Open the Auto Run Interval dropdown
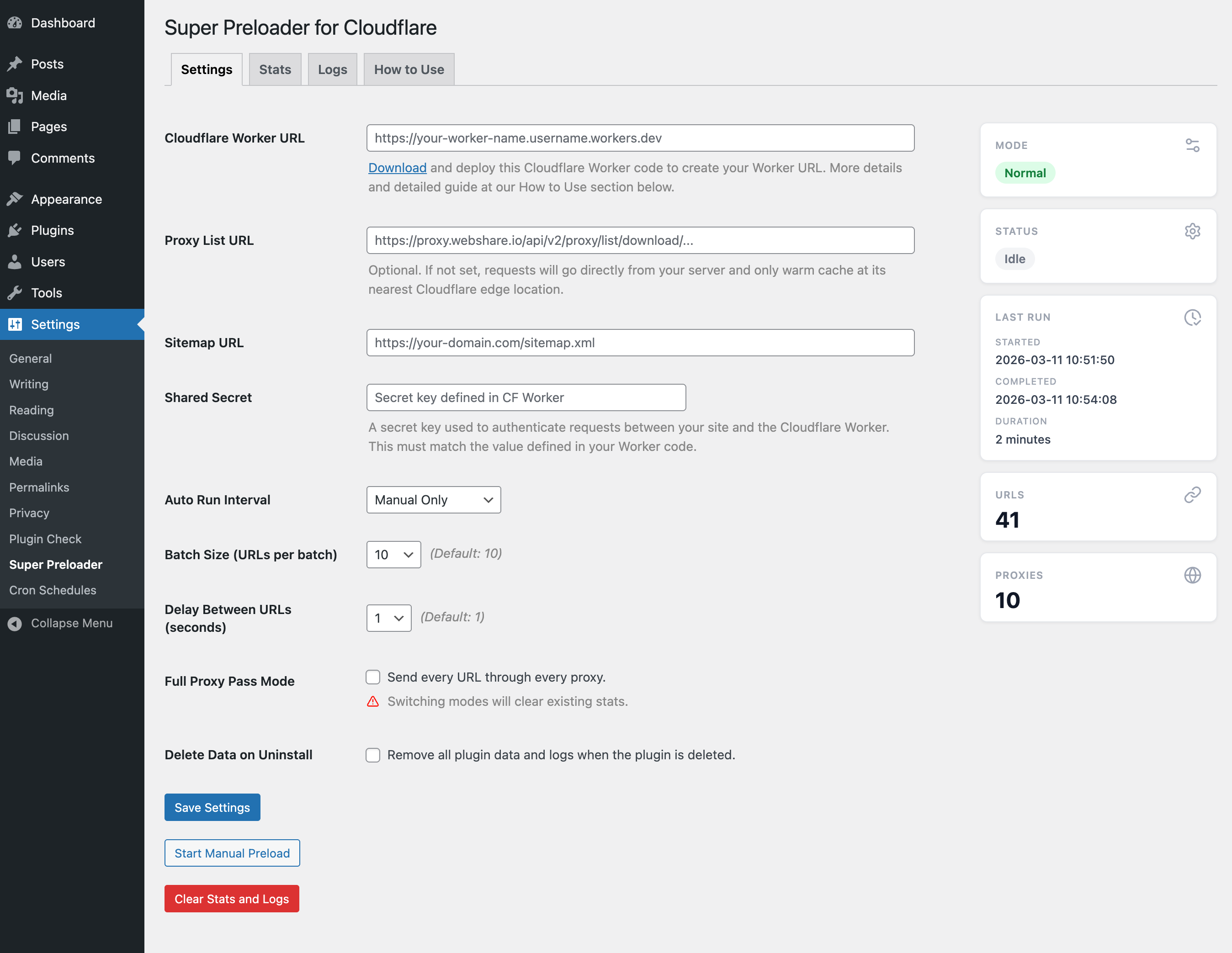The width and height of the screenshot is (1232, 953). 433,500
